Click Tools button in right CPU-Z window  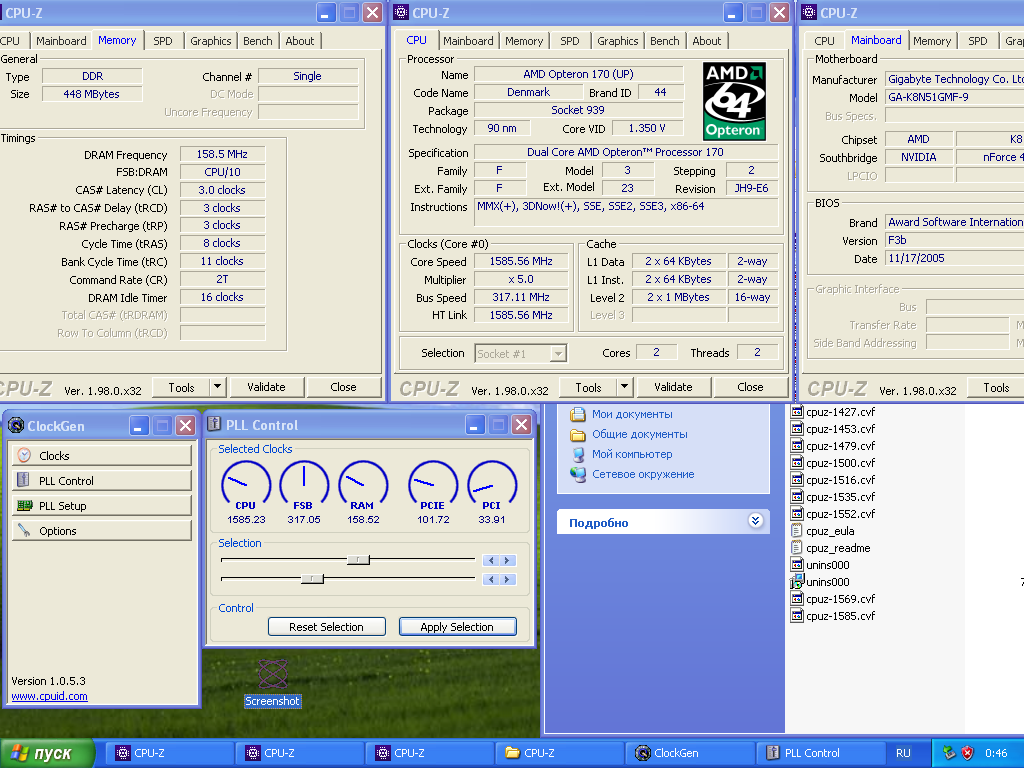[x=997, y=387]
